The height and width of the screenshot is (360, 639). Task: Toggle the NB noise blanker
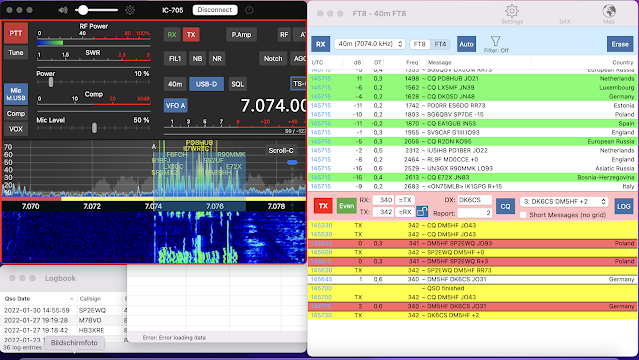197,59
